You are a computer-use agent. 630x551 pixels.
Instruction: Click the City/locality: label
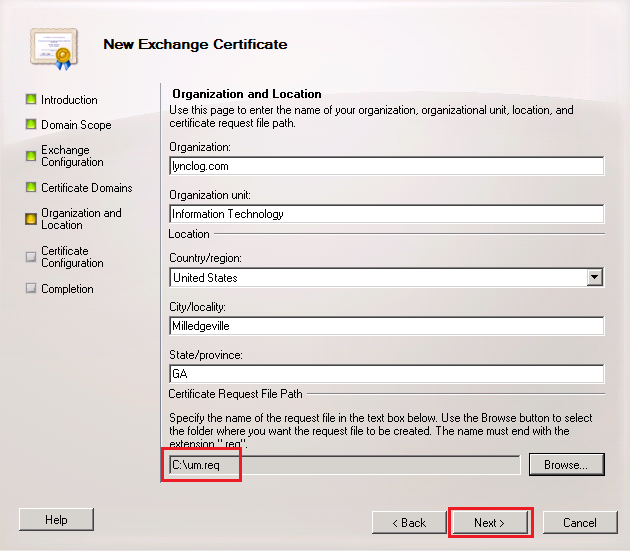click(x=197, y=307)
